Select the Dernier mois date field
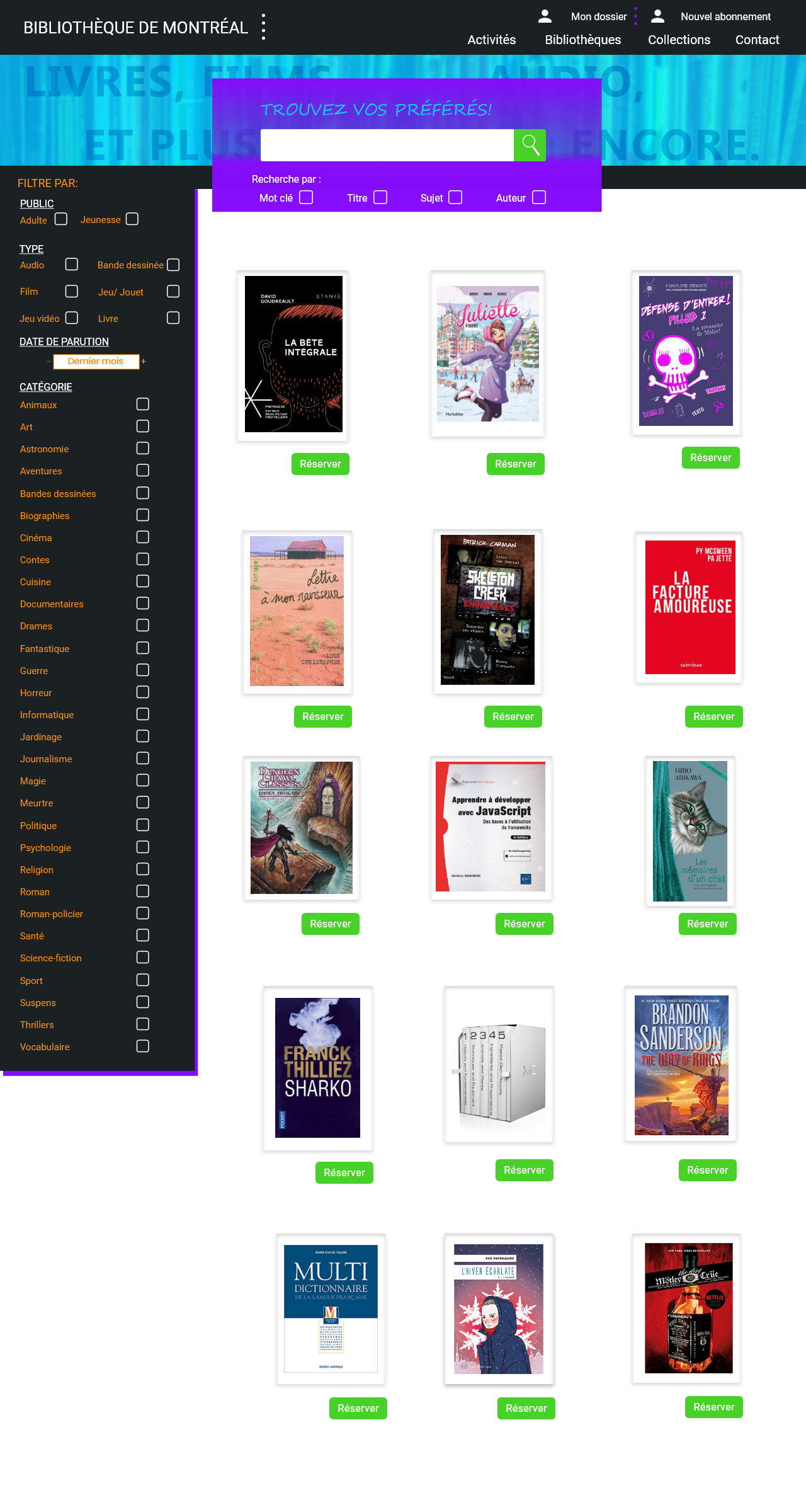Viewport: 806px width, 1512px height. 96,361
